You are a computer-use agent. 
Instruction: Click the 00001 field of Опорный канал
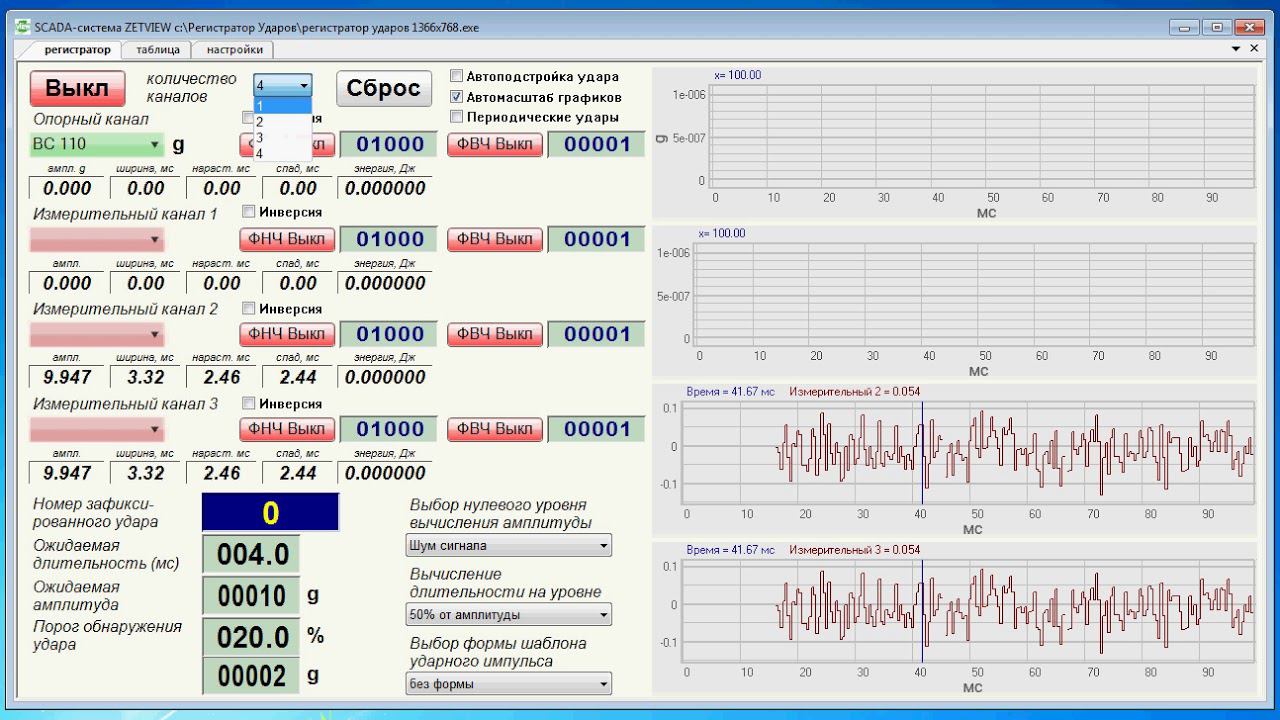(597, 144)
